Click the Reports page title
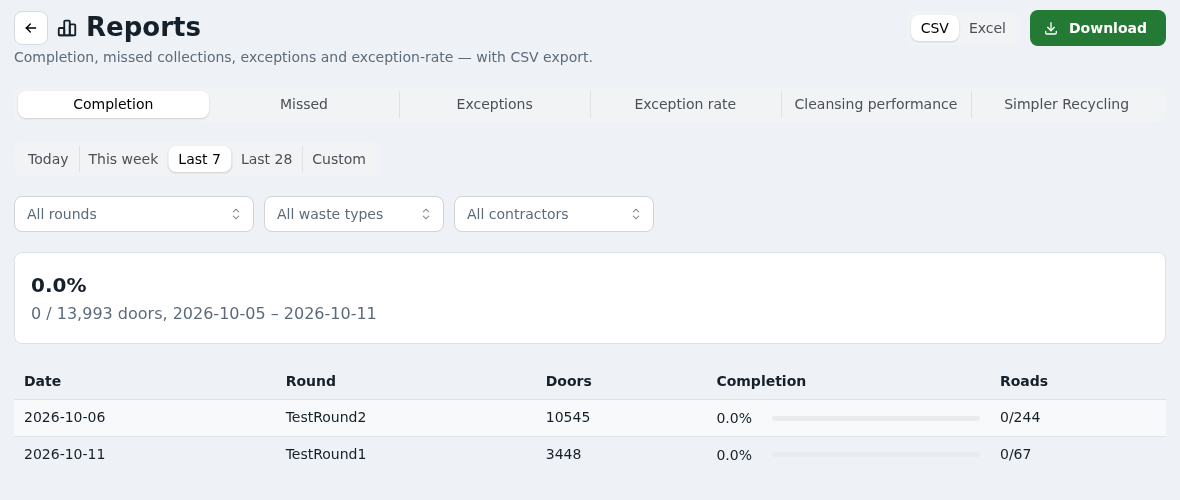1180x500 pixels. pos(143,28)
